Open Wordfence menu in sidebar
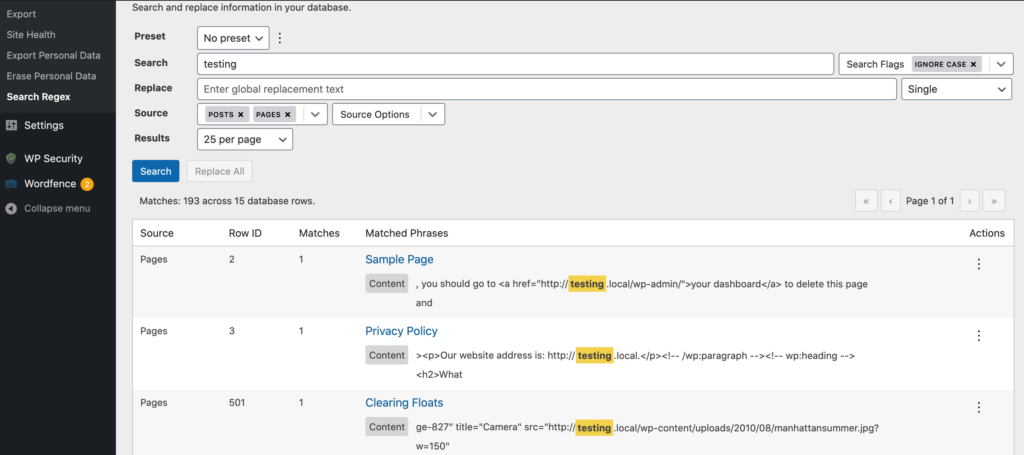The height and width of the screenshot is (455, 1024). 51,183
